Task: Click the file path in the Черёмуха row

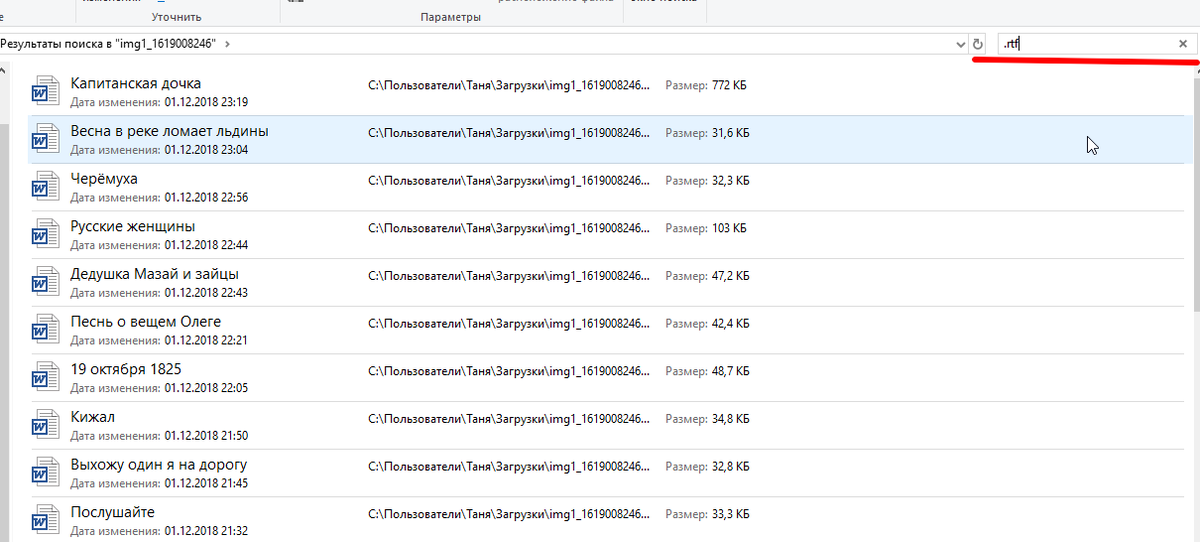Action: tap(509, 181)
